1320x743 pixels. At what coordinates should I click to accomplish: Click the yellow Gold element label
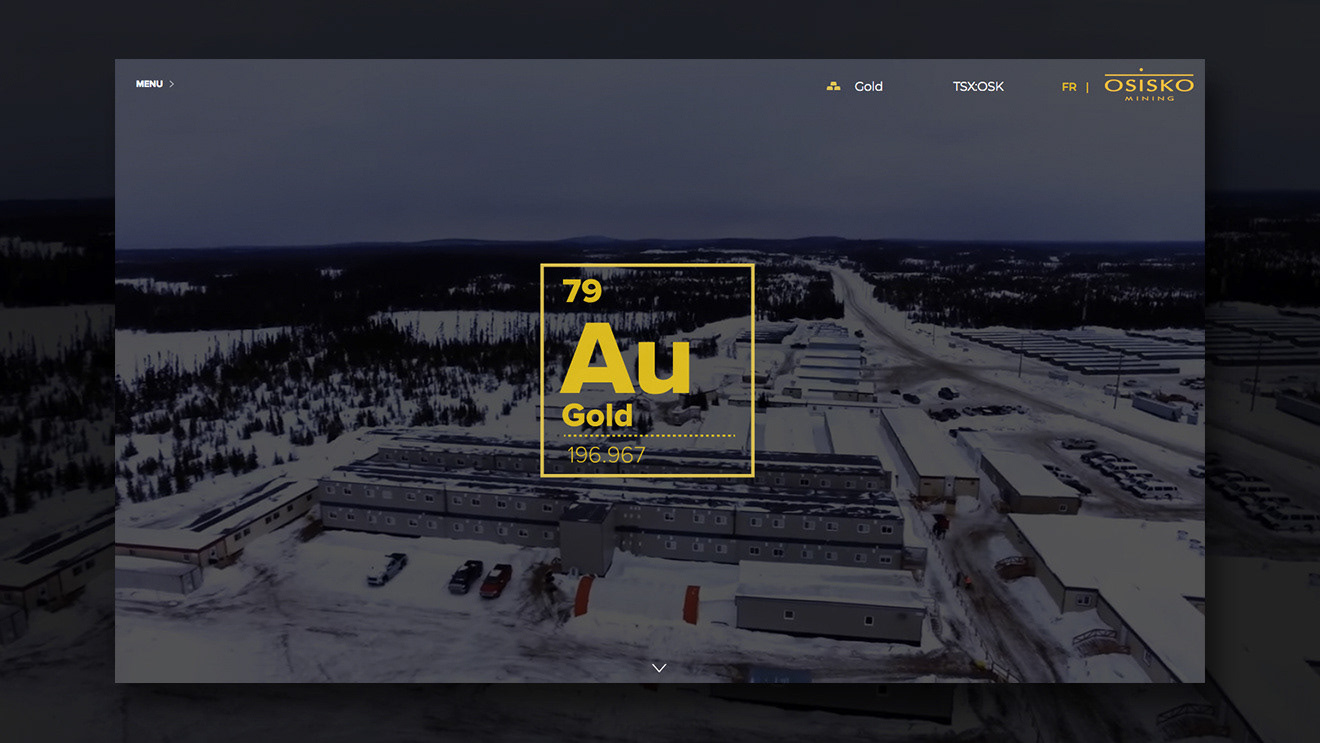597,415
